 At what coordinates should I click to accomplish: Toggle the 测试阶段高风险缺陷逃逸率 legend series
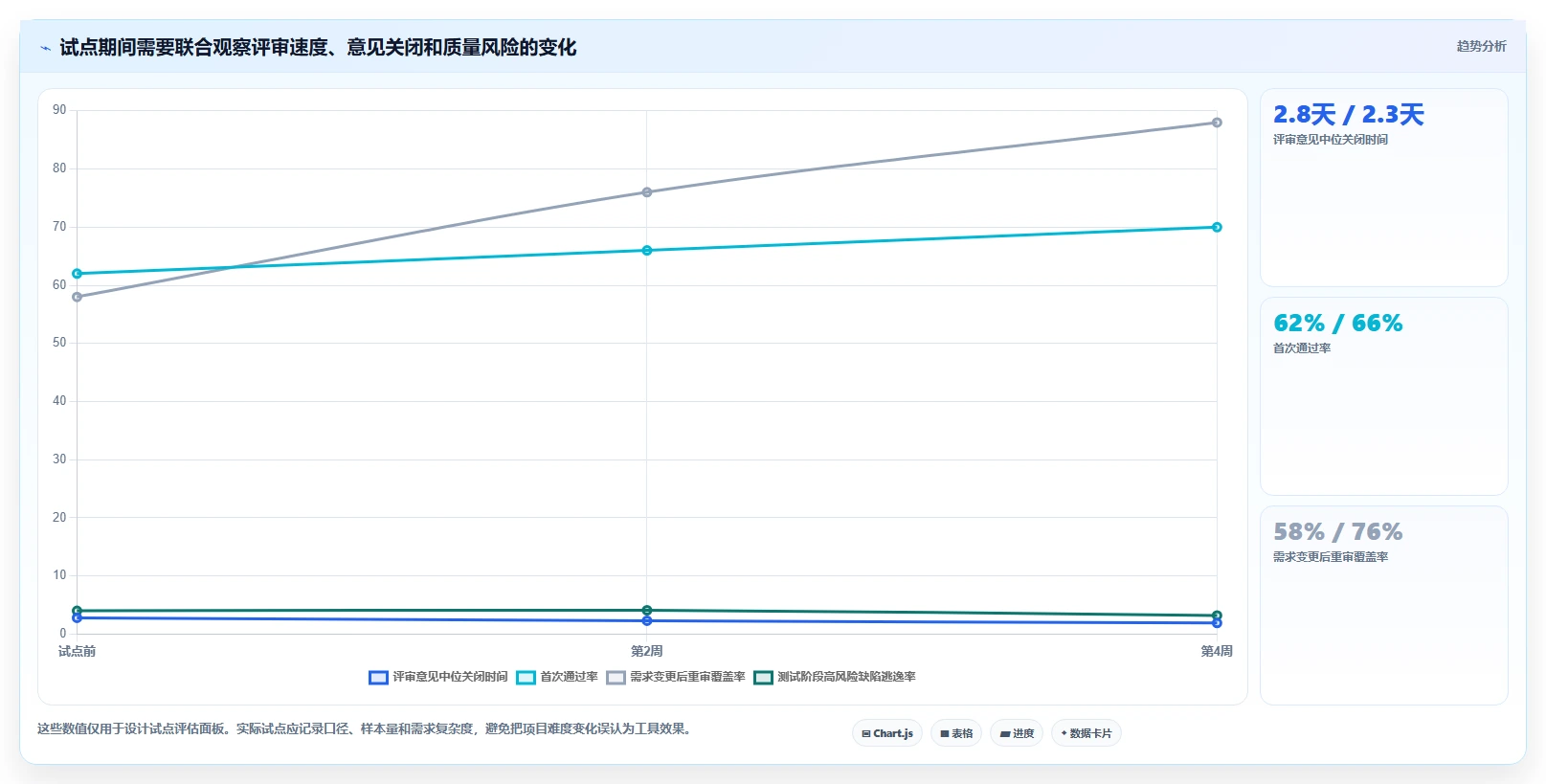[x=835, y=677]
